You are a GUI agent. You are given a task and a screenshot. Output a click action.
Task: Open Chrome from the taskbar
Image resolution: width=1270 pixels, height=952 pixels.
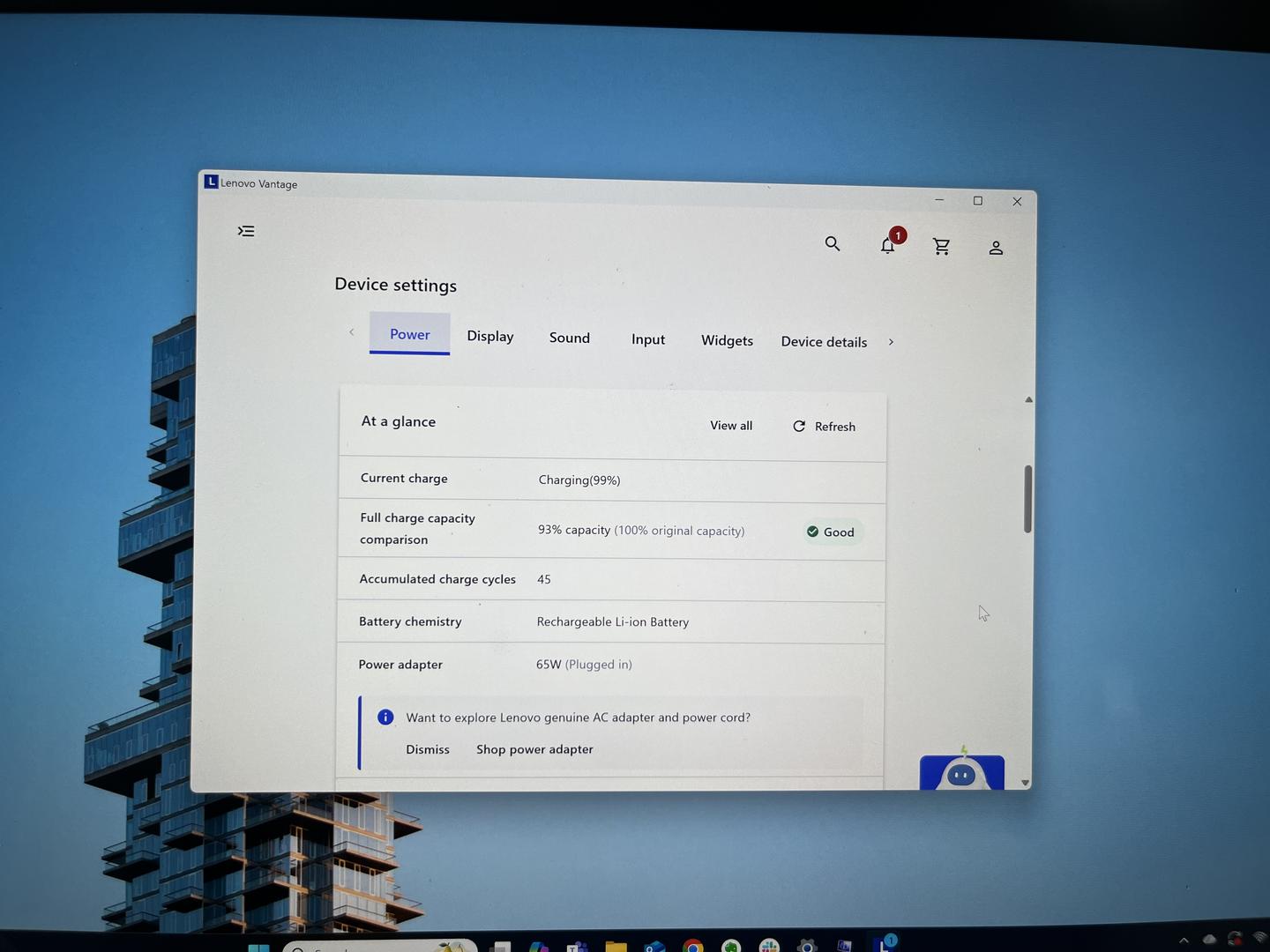pos(693,947)
